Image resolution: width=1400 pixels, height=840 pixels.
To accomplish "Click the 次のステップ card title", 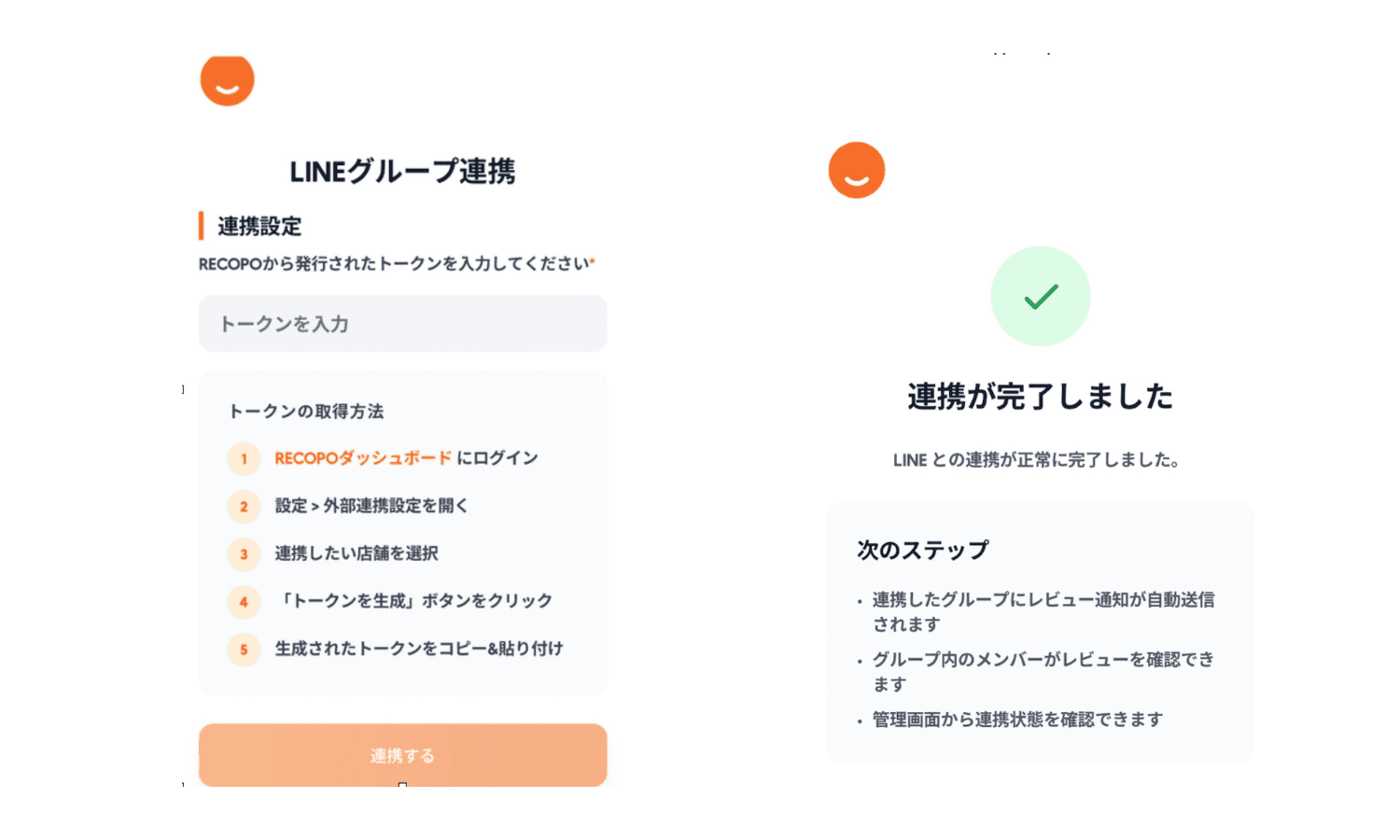I will tap(923, 550).
